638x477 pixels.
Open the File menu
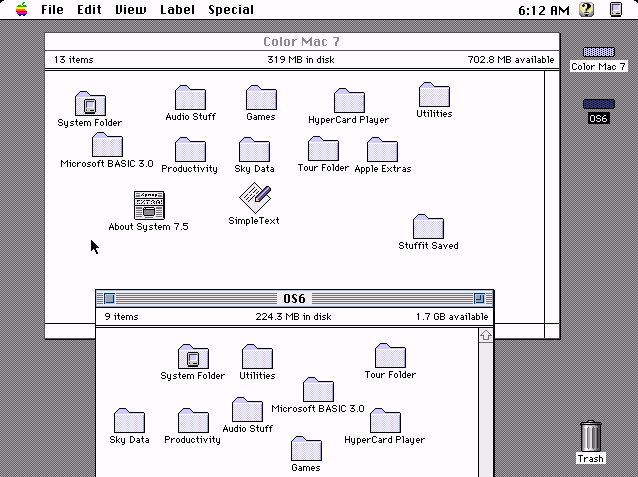pyautogui.click(x=52, y=9)
